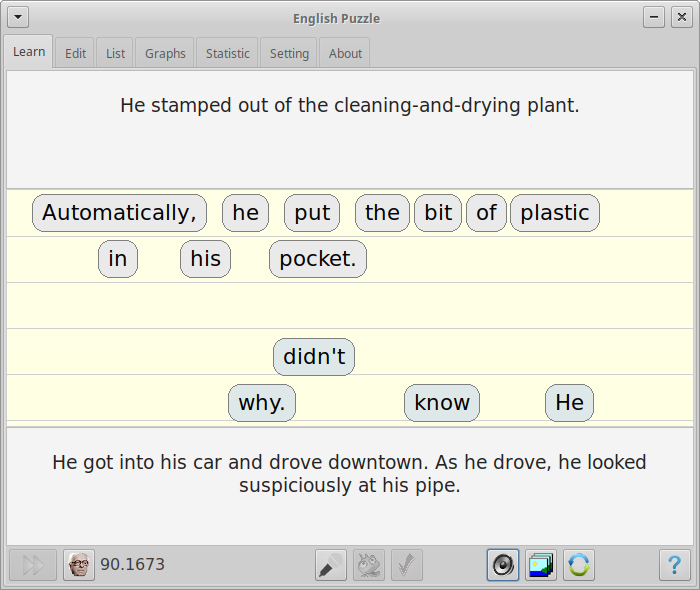The image size is (700, 590).
Task: Open the pictures gallery icon
Action: (x=541, y=565)
